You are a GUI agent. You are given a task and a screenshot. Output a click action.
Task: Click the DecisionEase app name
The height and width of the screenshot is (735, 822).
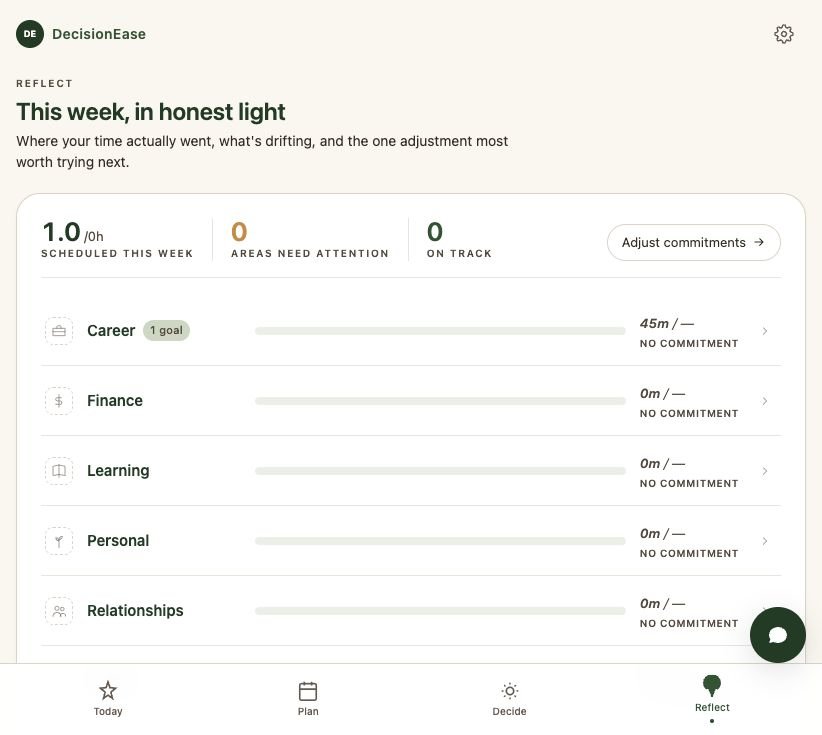[x=99, y=34]
